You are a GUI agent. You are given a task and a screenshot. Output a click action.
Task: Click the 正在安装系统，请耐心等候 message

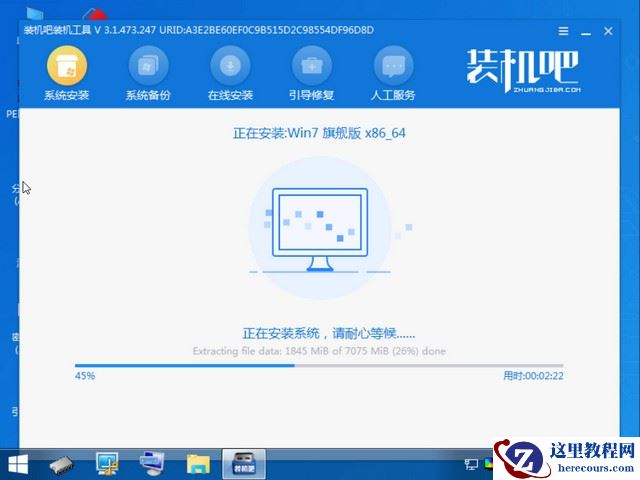(329, 333)
